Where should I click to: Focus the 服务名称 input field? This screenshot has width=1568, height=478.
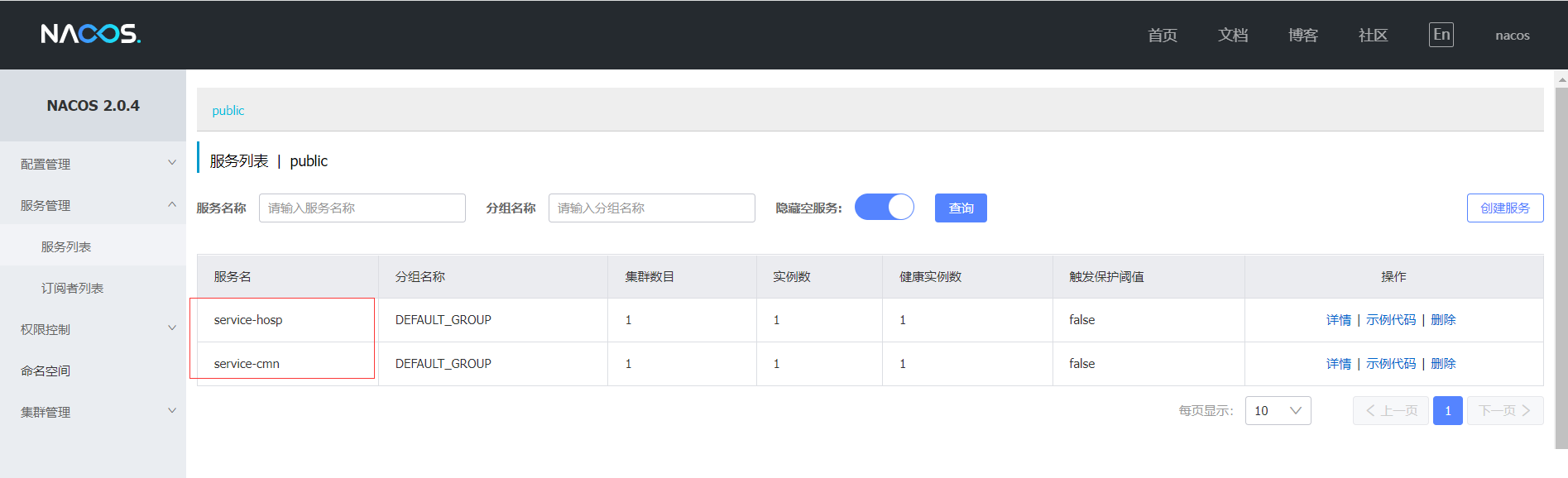362,208
